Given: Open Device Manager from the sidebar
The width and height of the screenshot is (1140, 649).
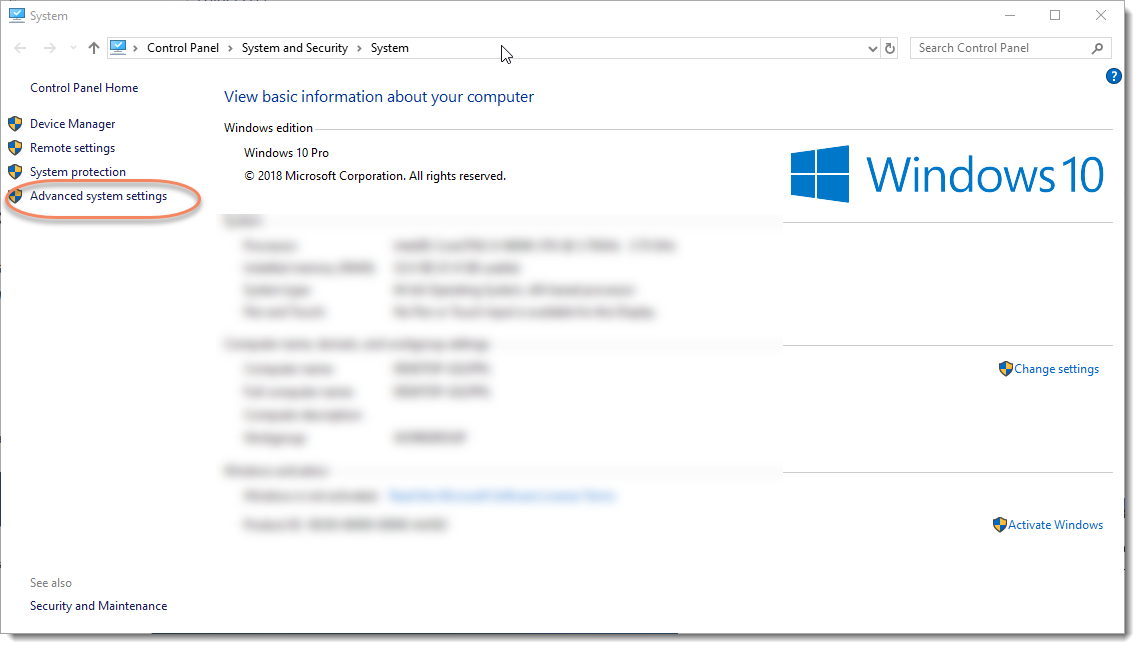Looking at the screenshot, I should [x=72, y=124].
